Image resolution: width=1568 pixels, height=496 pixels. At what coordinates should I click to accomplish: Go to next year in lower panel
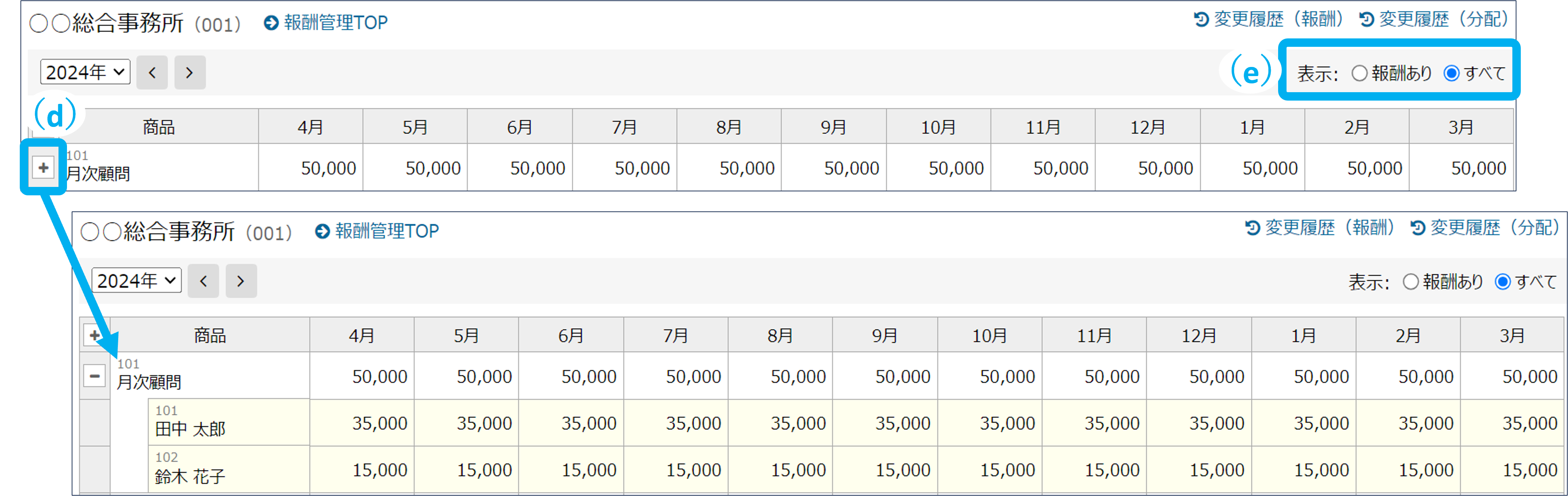(x=240, y=281)
